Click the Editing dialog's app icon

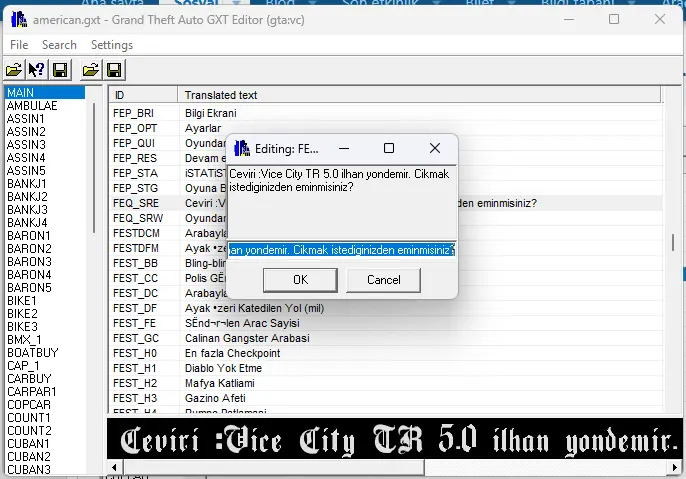coord(242,148)
